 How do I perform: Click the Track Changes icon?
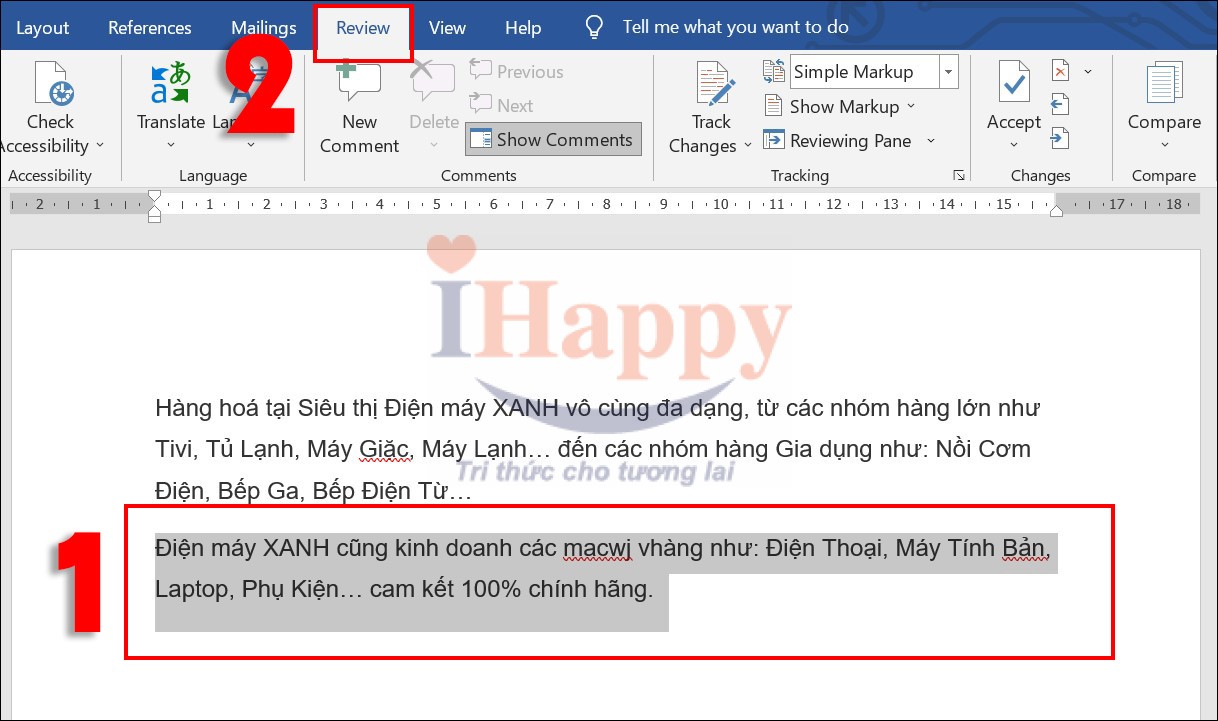713,84
